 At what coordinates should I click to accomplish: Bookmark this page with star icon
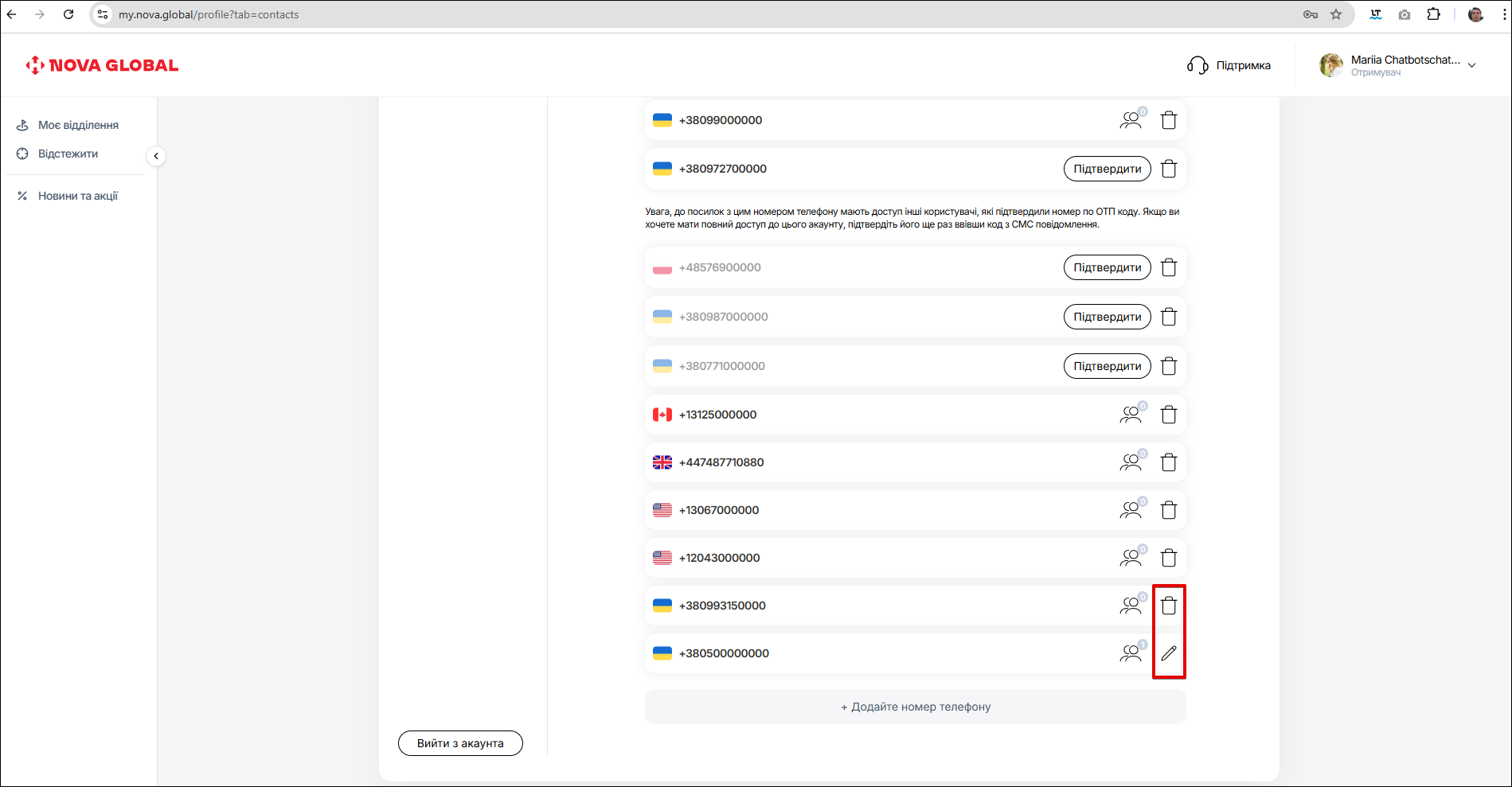(1336, 14)
